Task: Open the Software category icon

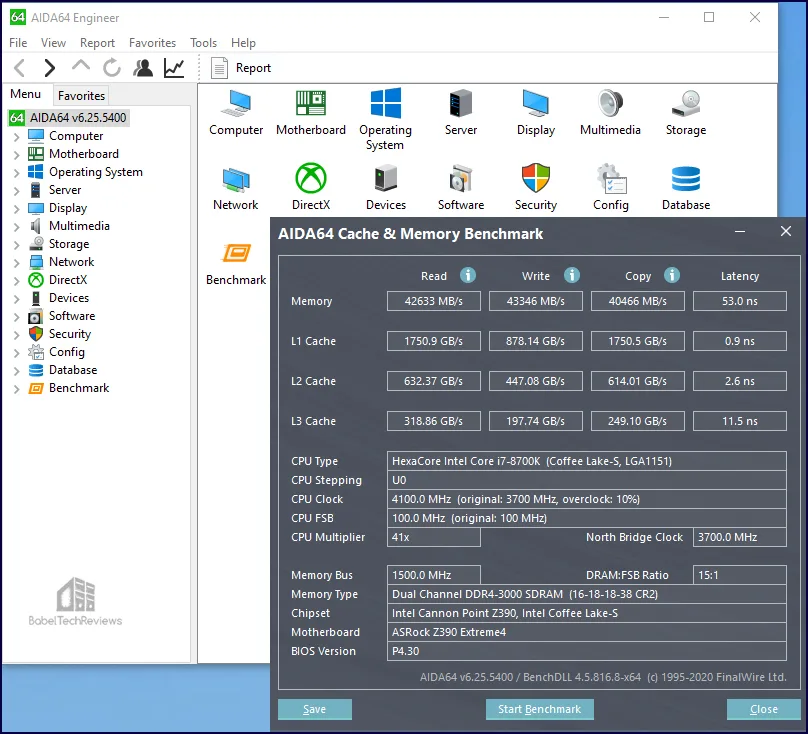Action: click(x=461, y=187)
